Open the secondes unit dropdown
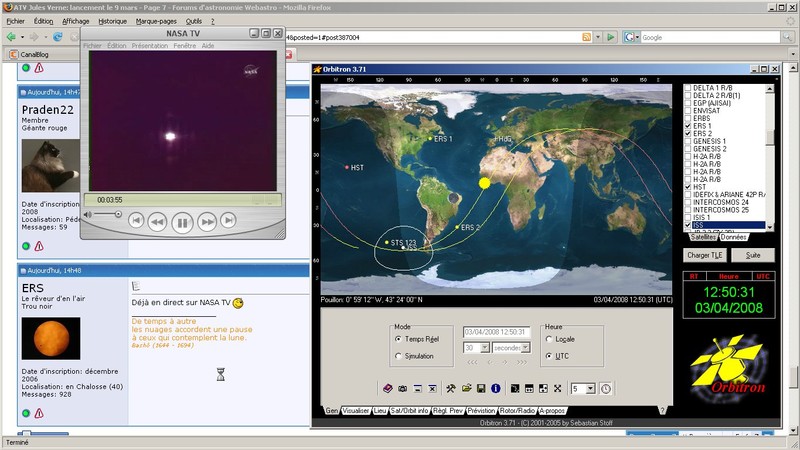800x450 pixels. coord(526,348)
